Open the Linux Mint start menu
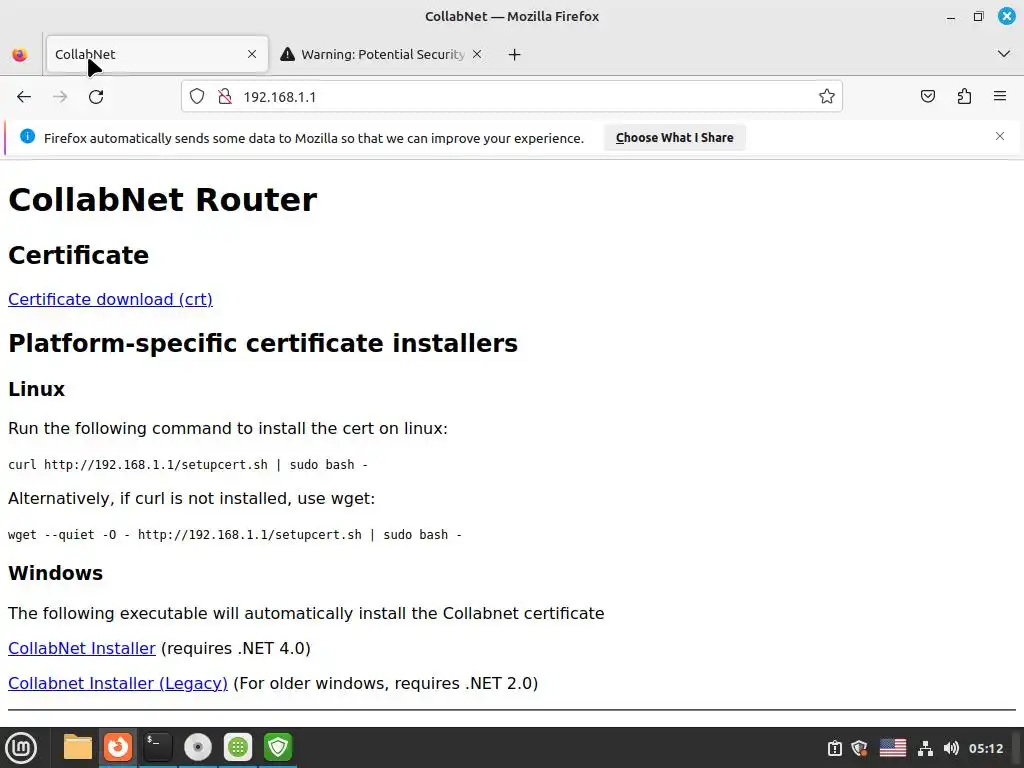This screenshot has width=1024, height=768. point(21,748)
